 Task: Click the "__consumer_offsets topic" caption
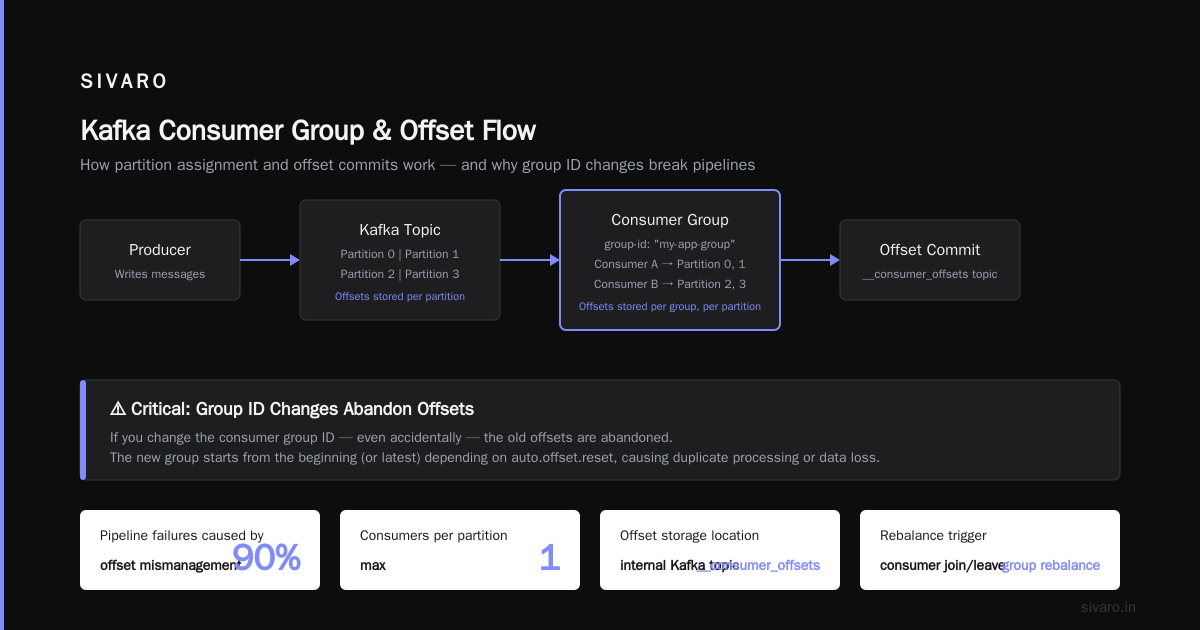[x=930, y=274]
